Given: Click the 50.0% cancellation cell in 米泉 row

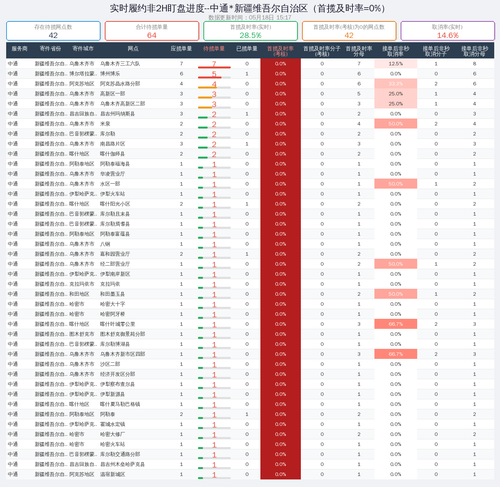Looking at the screenshot, I should (x=396, y=124).
